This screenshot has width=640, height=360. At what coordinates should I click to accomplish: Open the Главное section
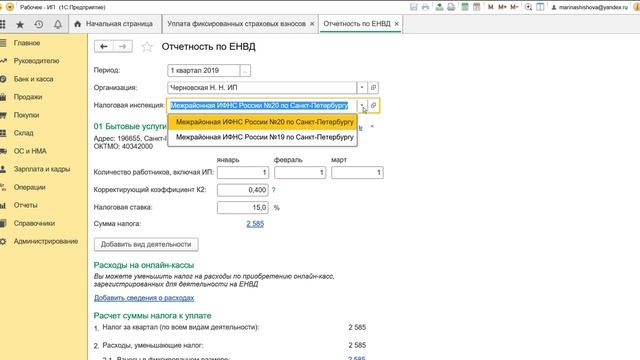point(27,43)
